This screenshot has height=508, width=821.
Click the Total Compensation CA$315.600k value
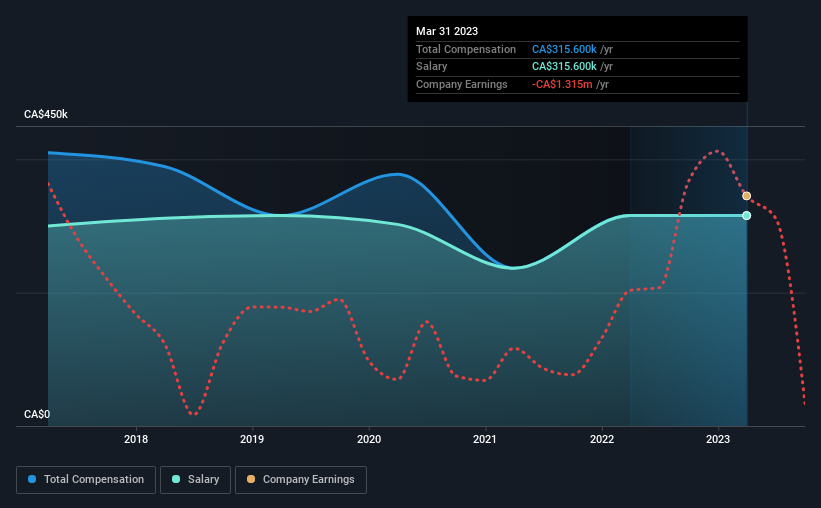(x=564, y=49)
